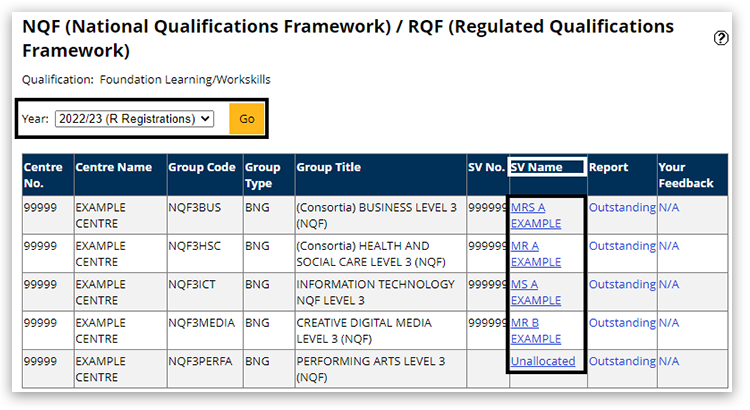
Task: View Outstanding report for Performing Arts Level 3
Action: 621,361
